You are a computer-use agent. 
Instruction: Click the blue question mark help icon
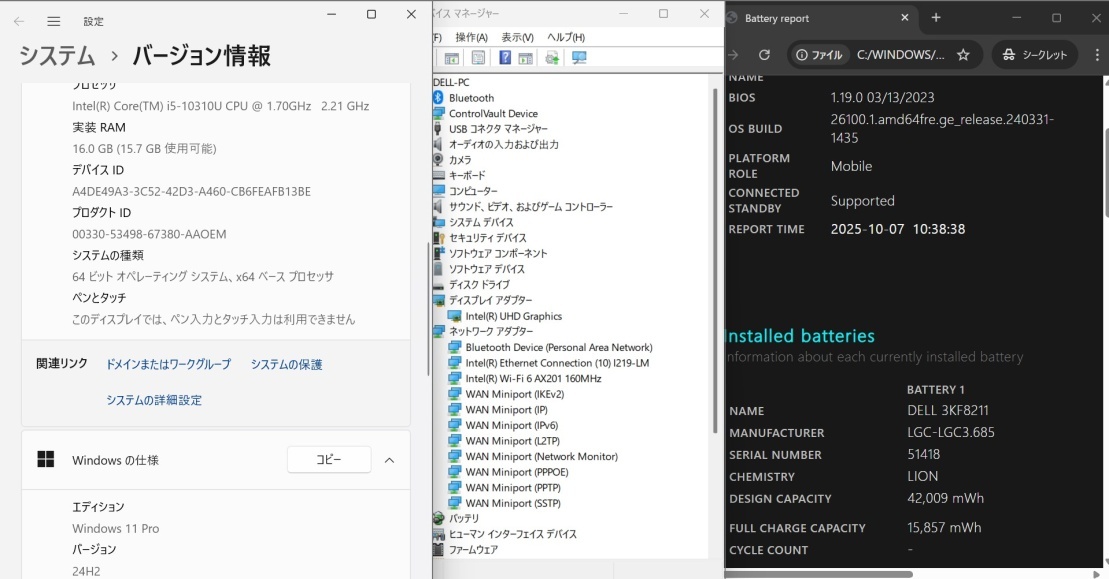coord(505,58)
